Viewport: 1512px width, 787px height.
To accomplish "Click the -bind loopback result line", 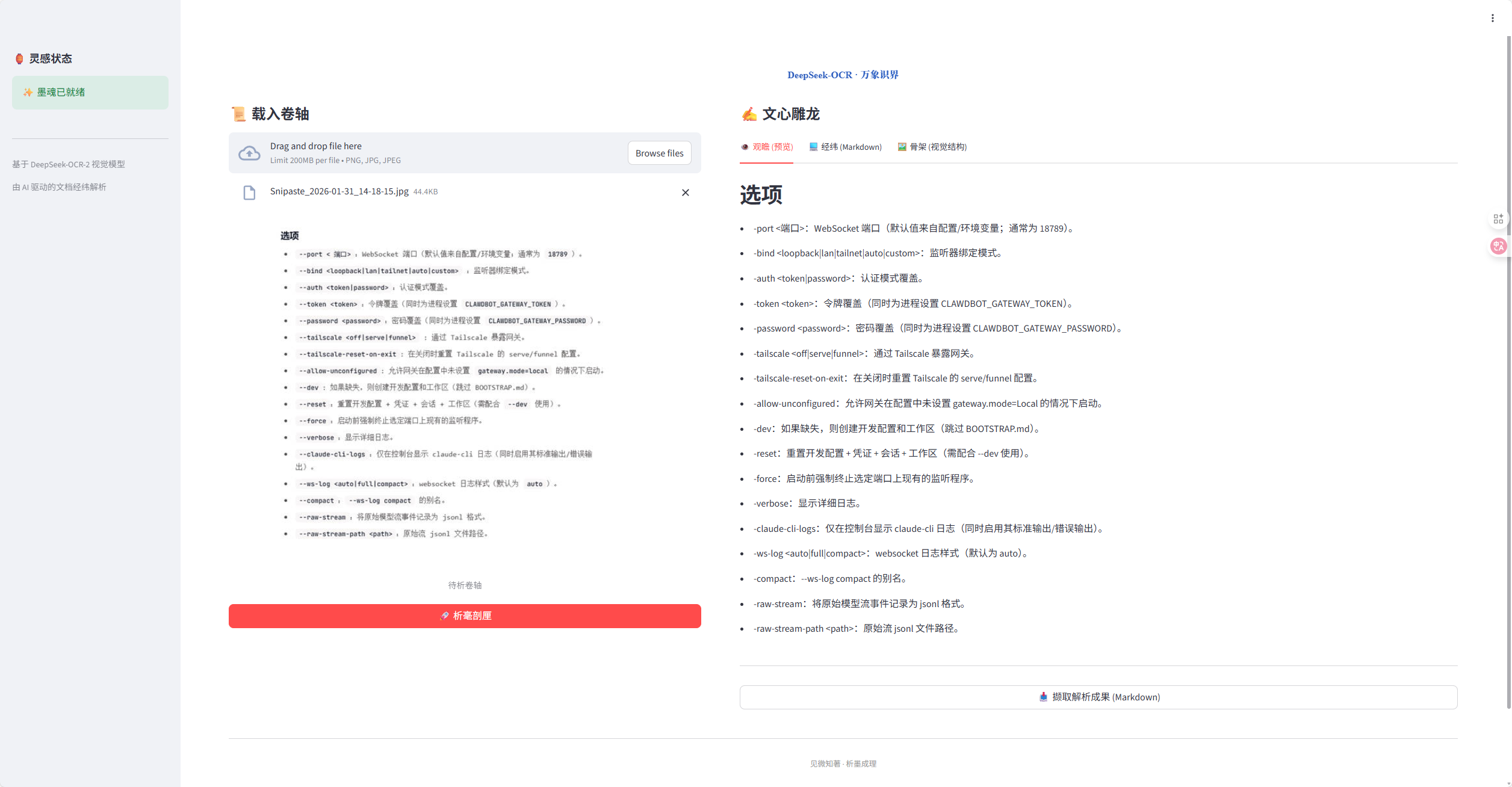I will (879, 253).
